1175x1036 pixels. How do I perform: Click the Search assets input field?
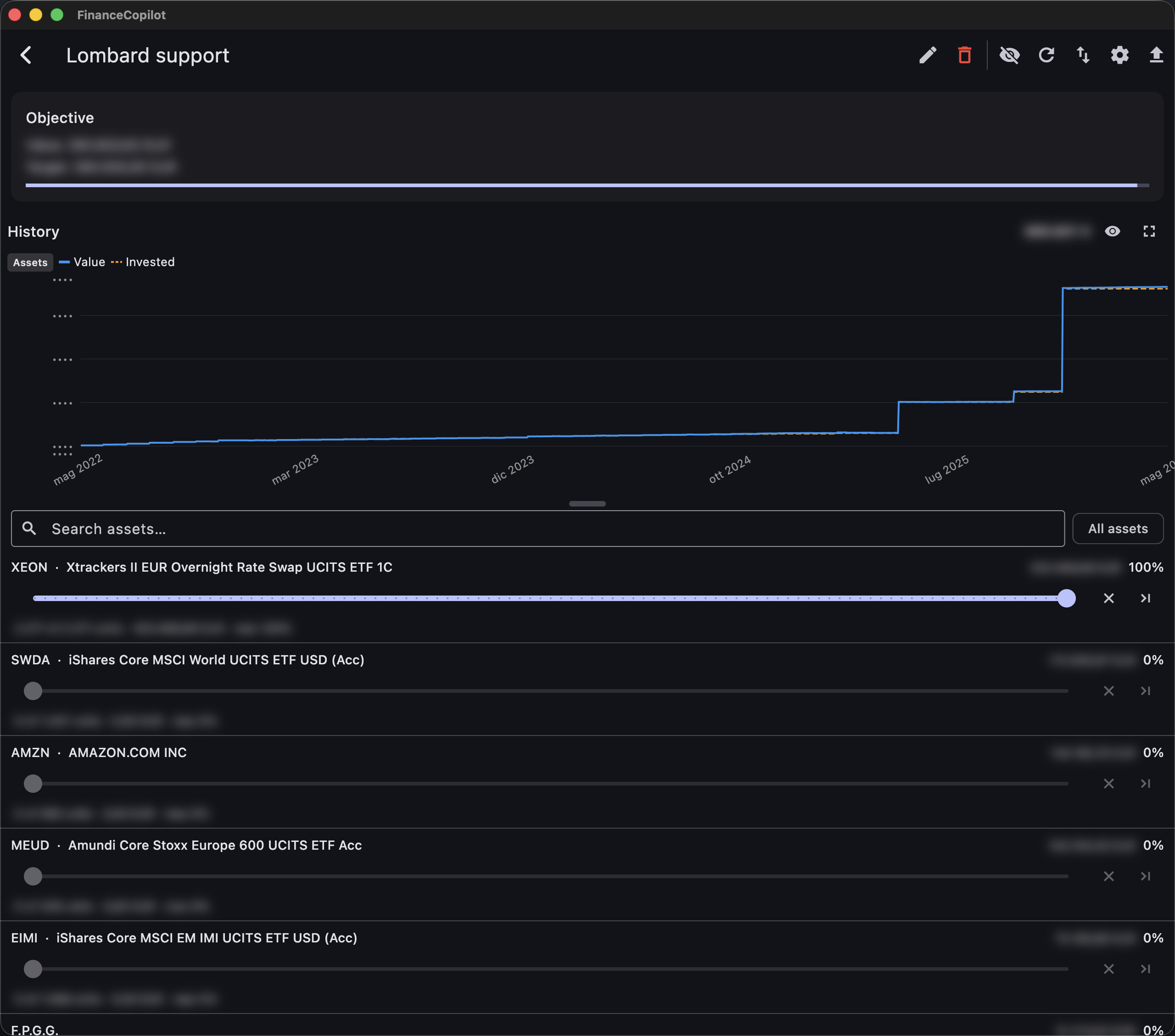point(537,529)
